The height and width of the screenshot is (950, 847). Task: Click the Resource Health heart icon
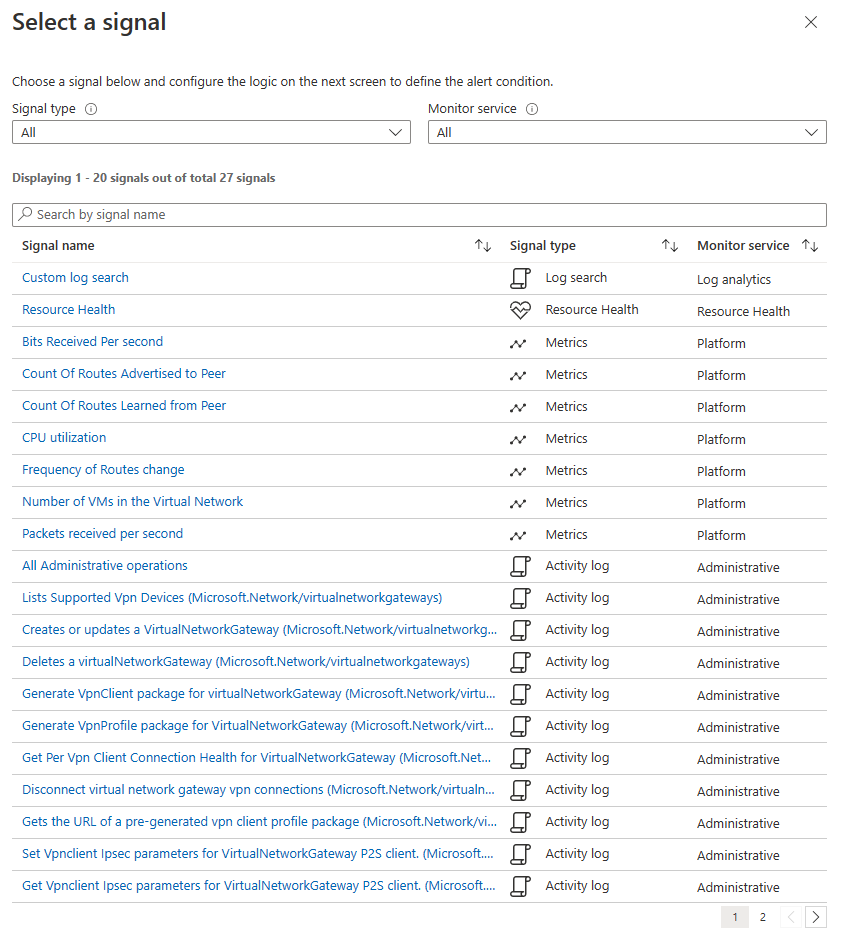(519, 309)
